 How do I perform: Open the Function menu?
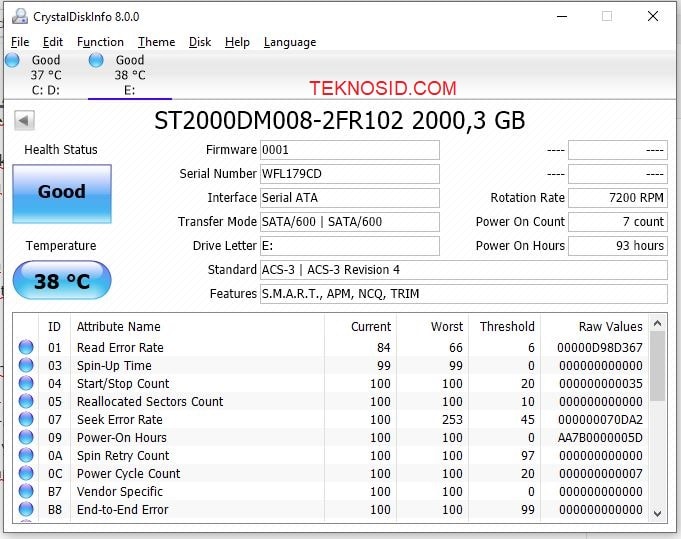[x=100, y=42]
